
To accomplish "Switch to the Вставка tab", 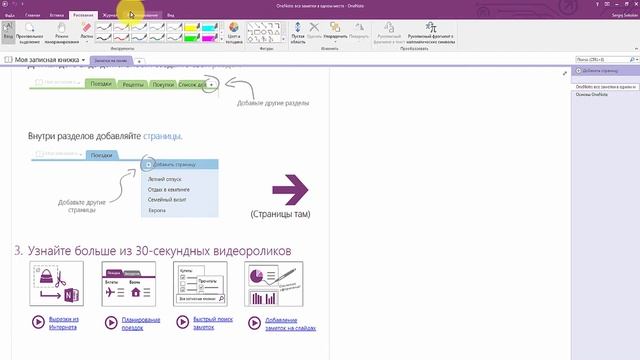I will (x=57, y=15).
